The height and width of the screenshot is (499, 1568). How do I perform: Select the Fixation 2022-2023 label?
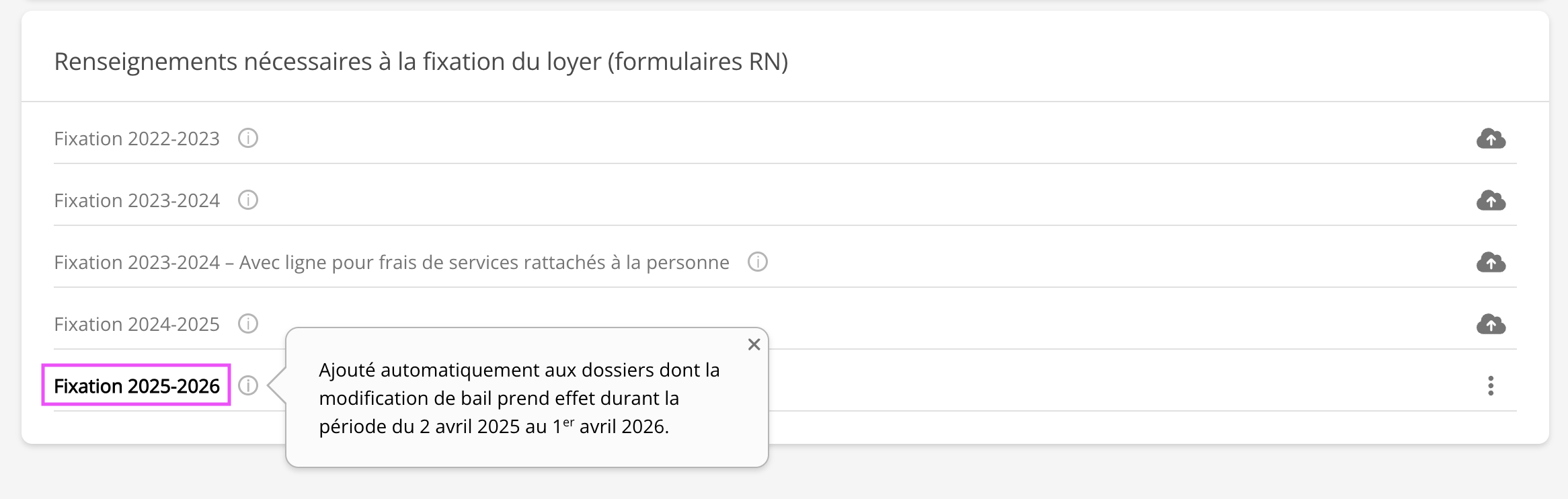[136, 139]
